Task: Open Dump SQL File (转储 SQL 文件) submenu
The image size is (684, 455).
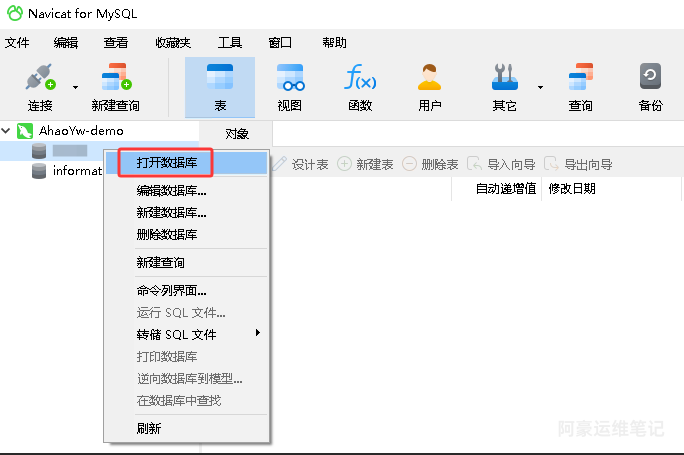Action: click(186, 335)
